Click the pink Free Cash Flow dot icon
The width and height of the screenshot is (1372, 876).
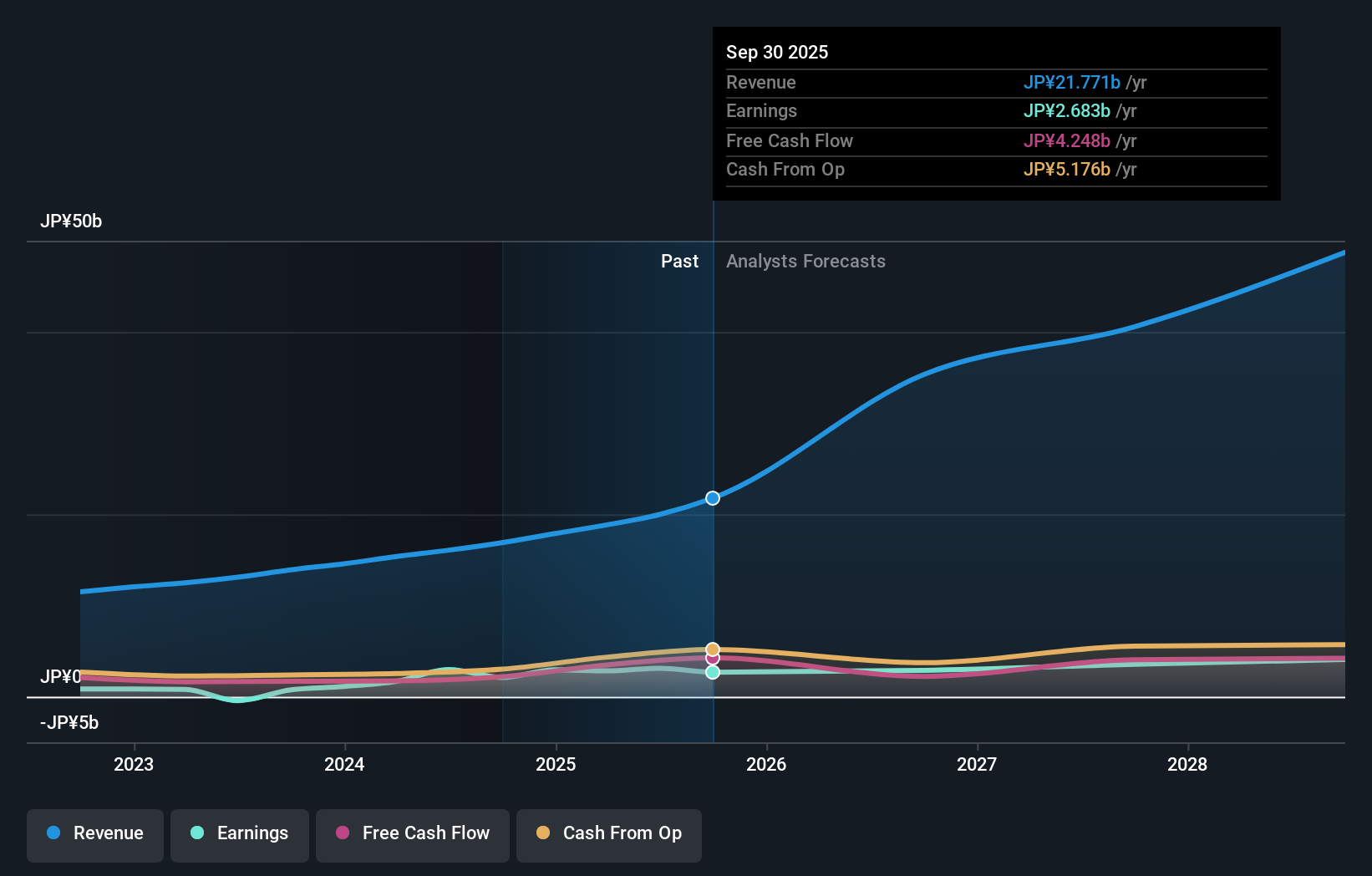coord(341,833)
